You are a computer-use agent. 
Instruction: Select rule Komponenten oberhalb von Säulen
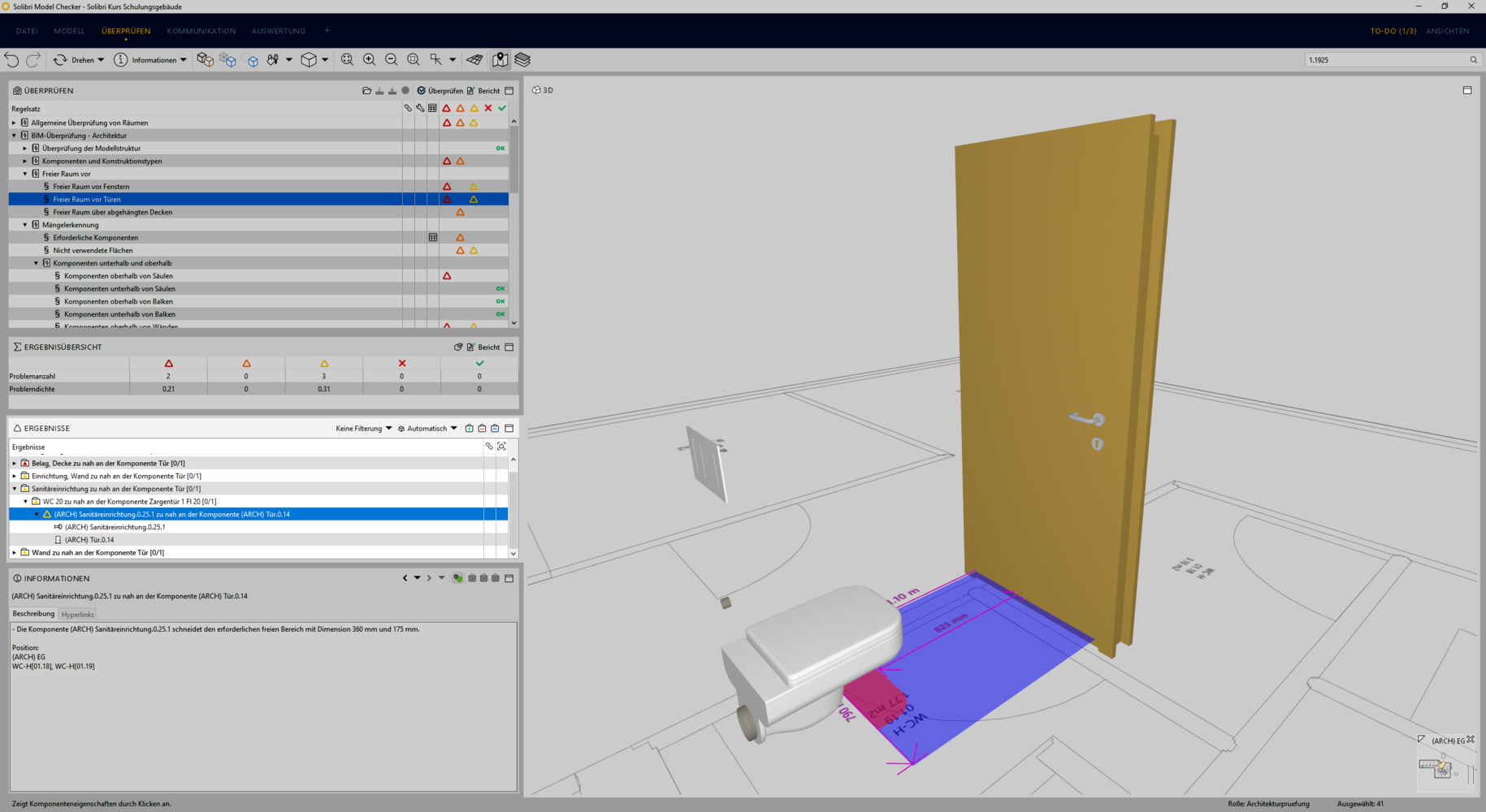[x=118, y=276]
